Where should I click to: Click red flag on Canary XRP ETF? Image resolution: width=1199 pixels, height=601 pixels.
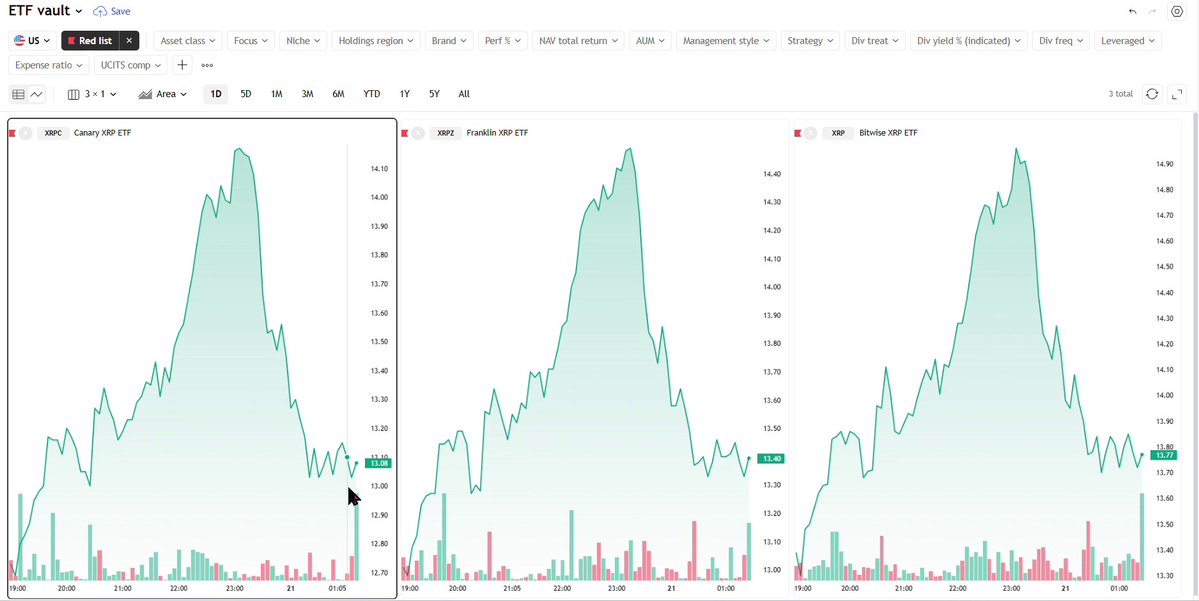[x=12, y=133]
